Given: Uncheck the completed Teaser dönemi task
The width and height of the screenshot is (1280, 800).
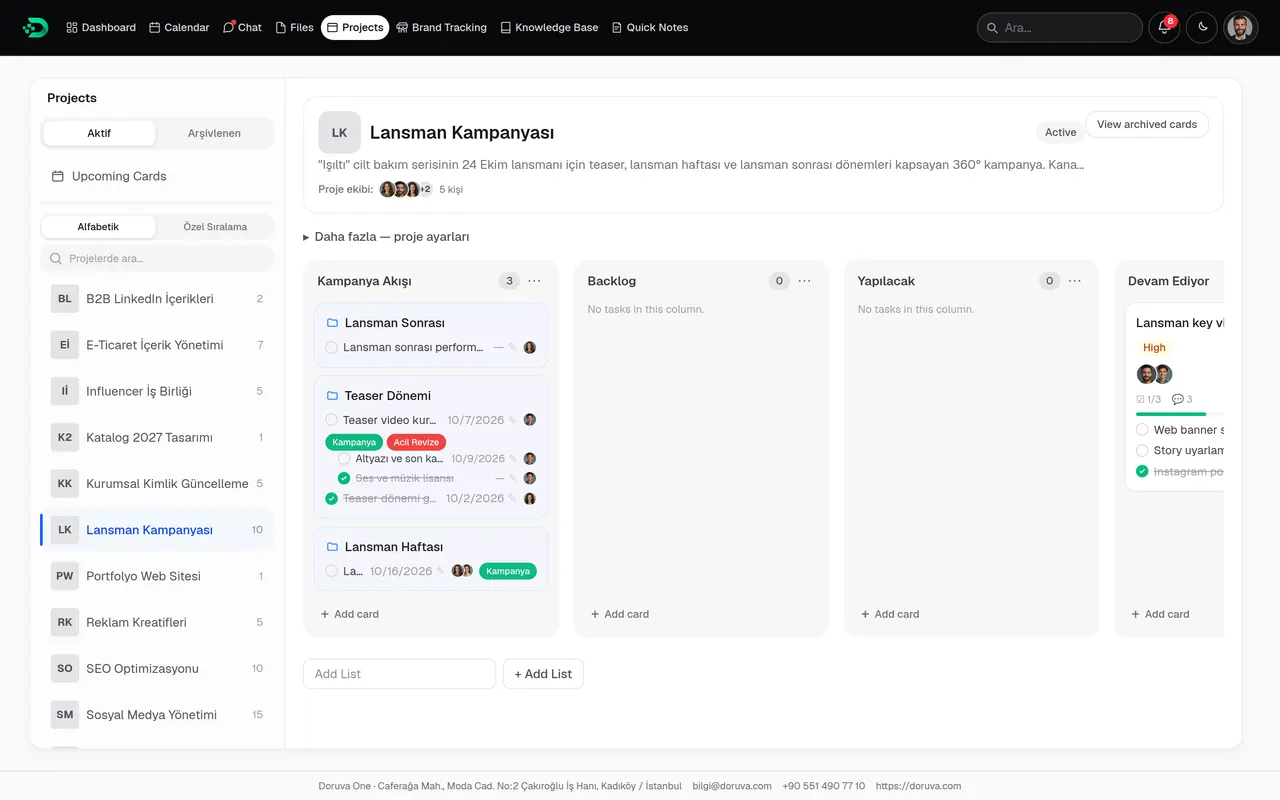Looking at the screenshot, I should (x=332, y=498).
